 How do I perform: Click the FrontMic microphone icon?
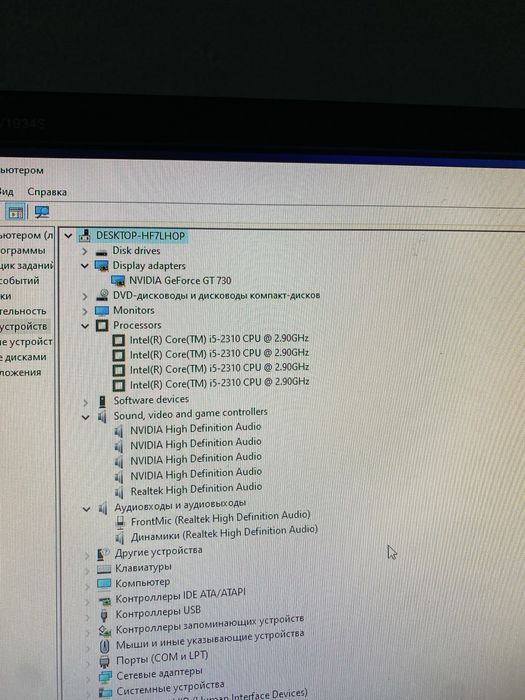point(120,522)
